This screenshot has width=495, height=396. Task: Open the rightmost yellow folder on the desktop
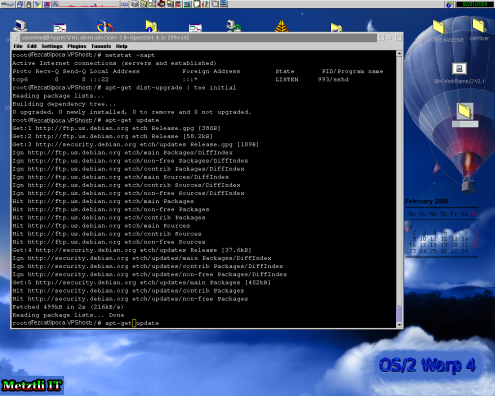click(479, 25)
